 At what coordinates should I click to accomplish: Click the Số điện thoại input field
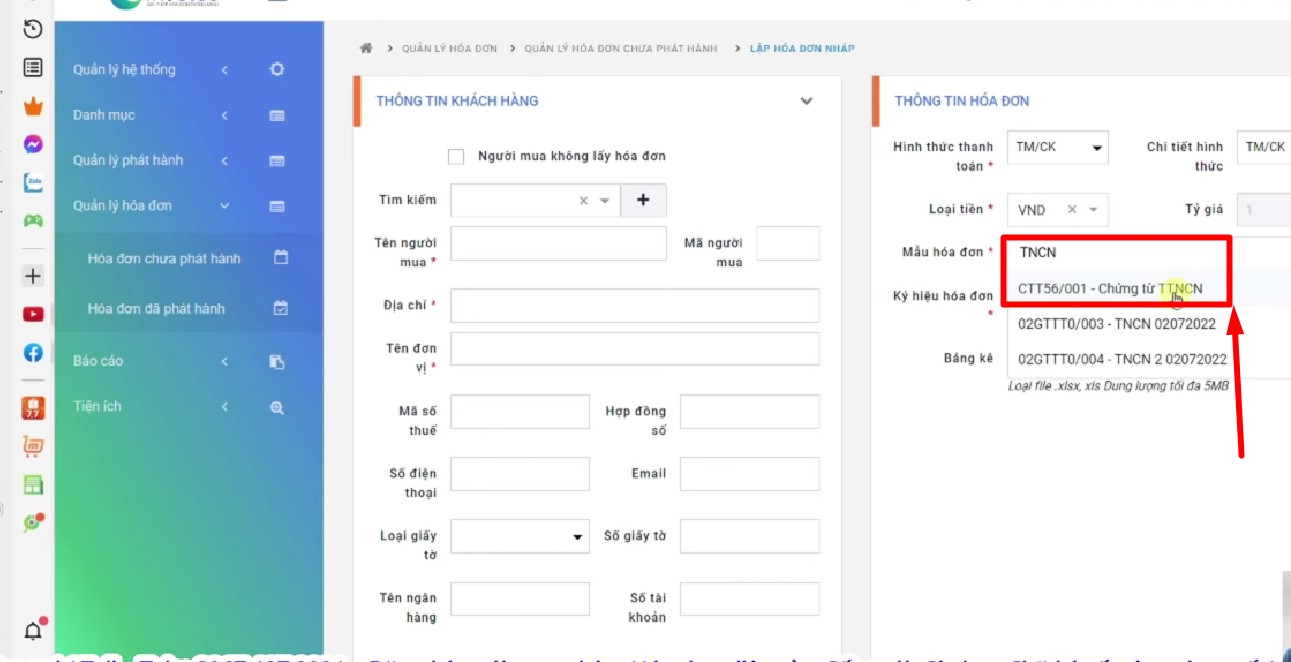pyautogui.click(x=520, y=474)
